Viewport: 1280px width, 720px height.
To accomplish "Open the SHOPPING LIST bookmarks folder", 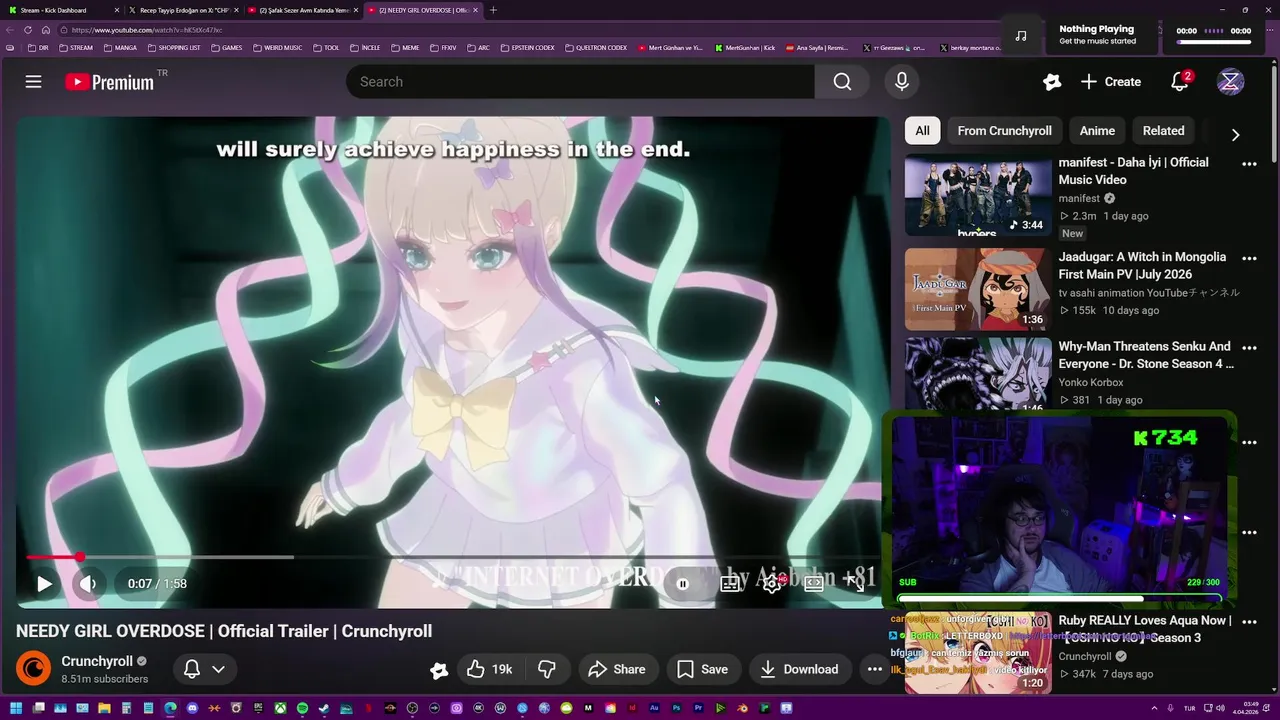I will [174, 47].
